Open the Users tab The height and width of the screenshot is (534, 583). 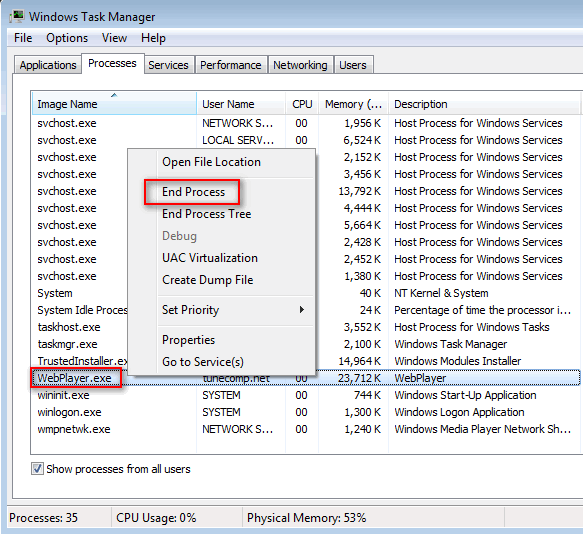click(x=353, y=65)
